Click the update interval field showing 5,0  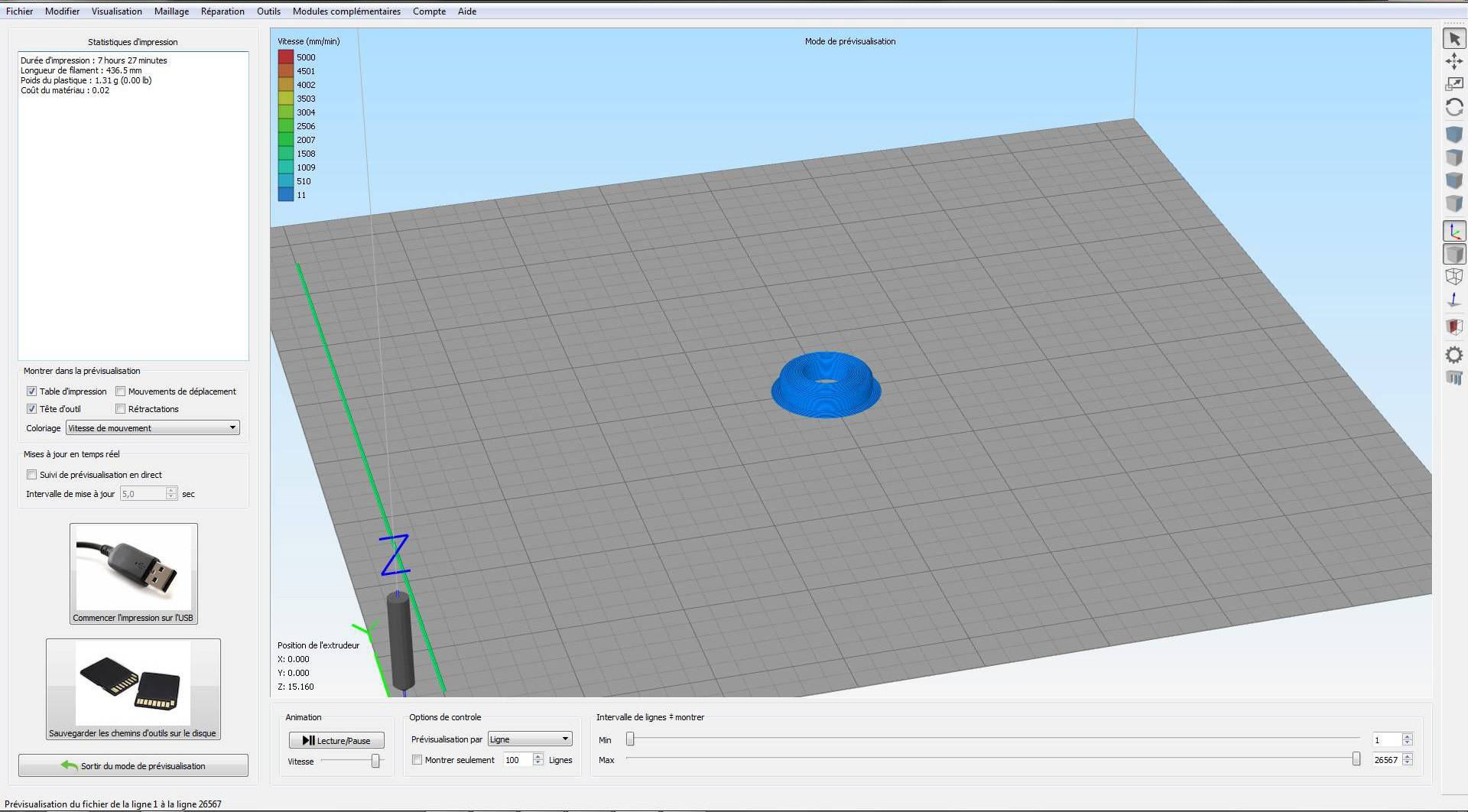pyautogui.click(x=143, y=494)
